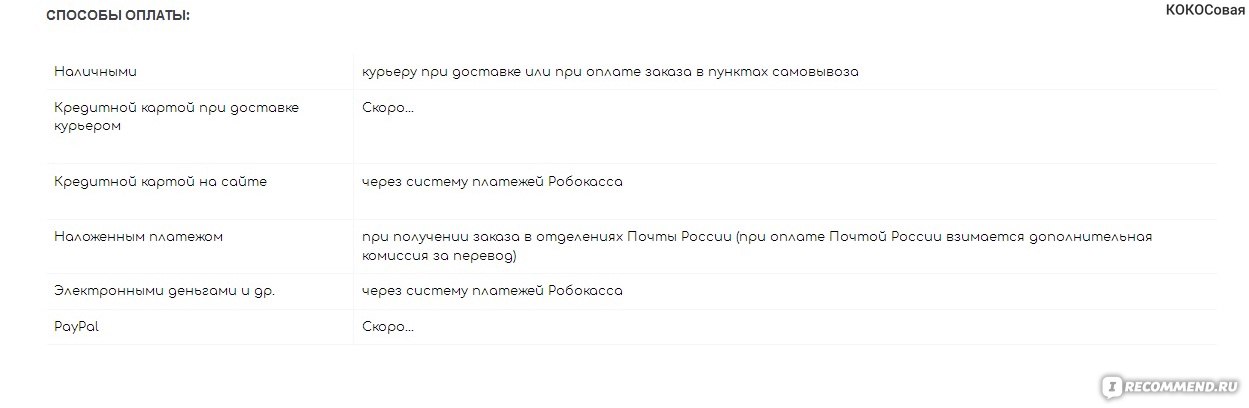Screen dimensions: 1249x408
Task: Click the 'дополнительная комиссия за перевод' text
Action: coord(757,247)
